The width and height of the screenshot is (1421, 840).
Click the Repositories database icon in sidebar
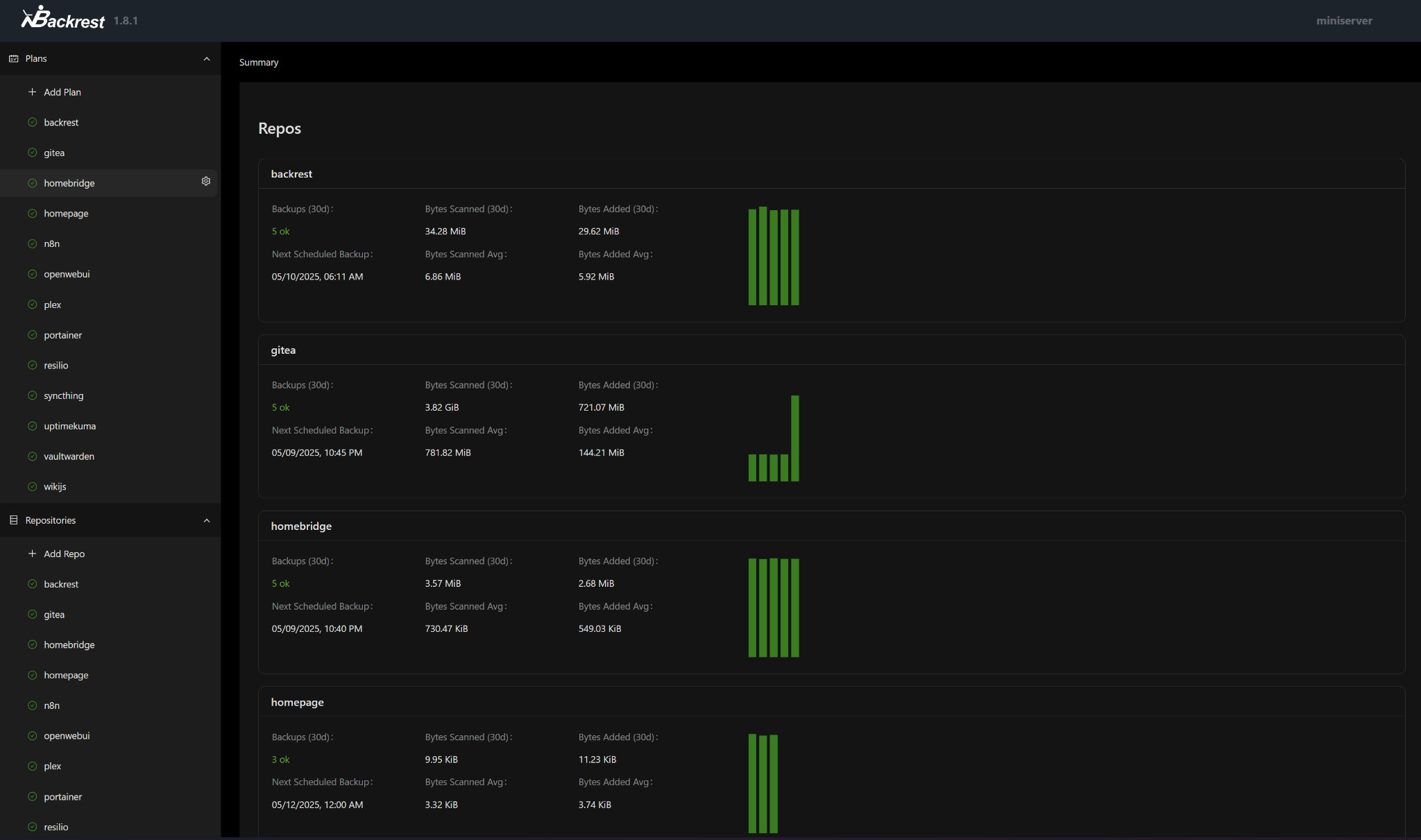click(13, 520)
